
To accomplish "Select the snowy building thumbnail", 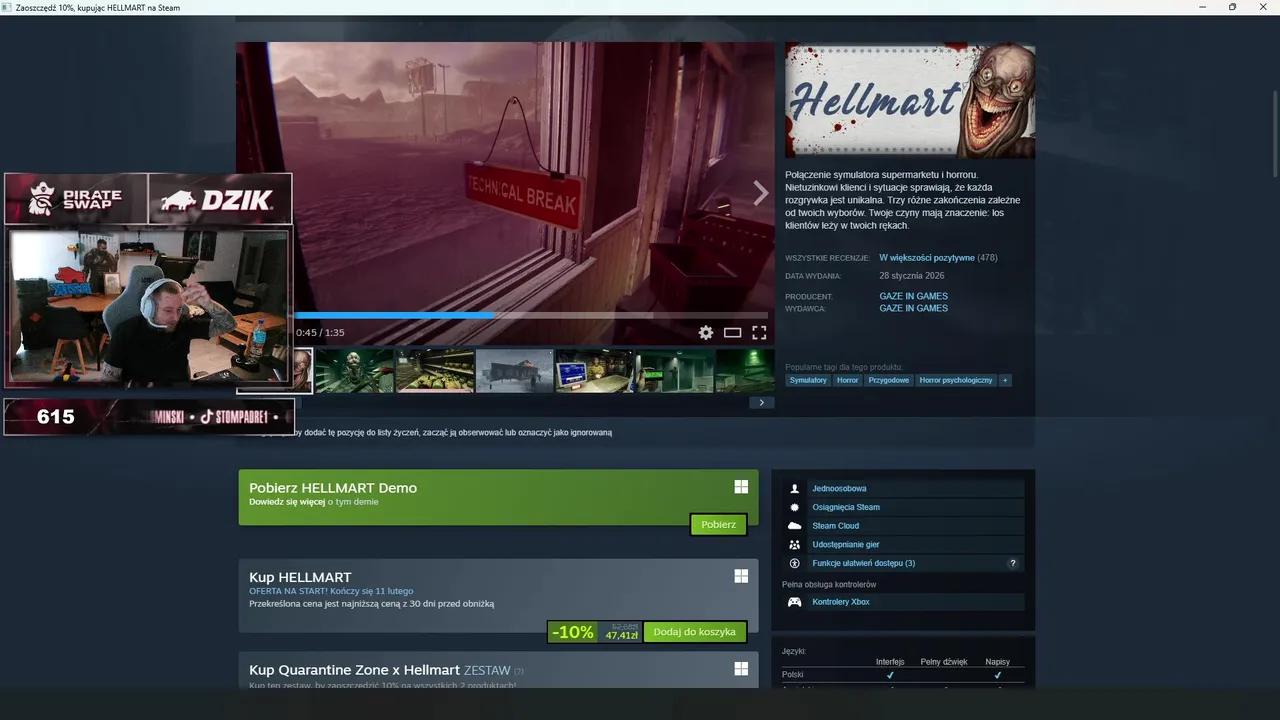I will 514,370.
